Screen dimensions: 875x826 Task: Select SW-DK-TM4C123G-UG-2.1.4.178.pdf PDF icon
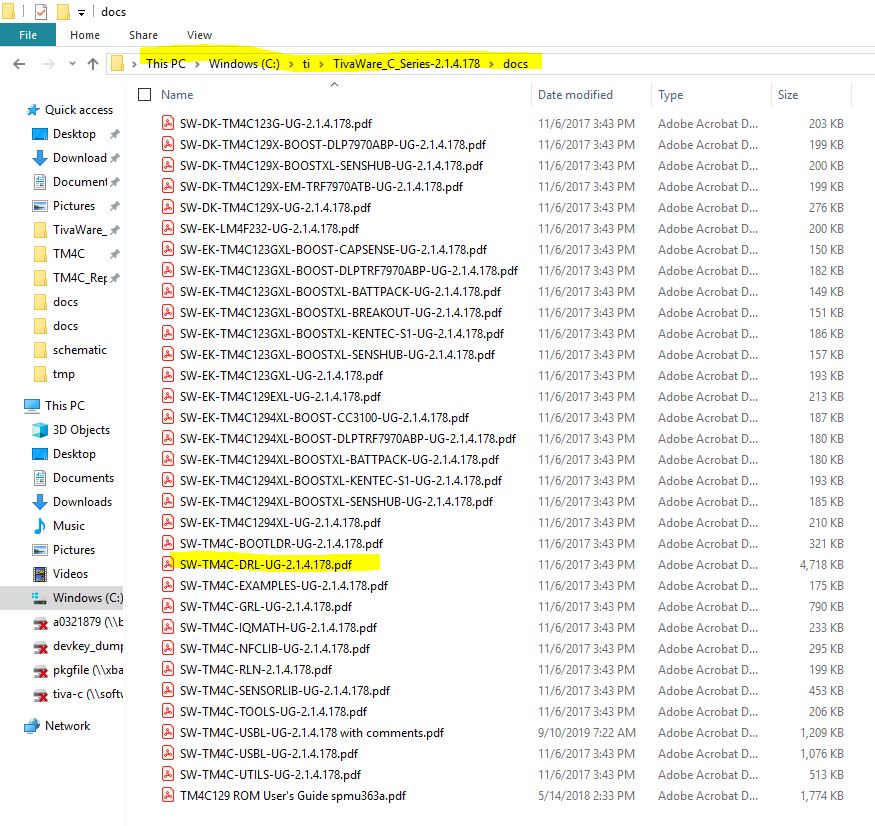point(167,123)
